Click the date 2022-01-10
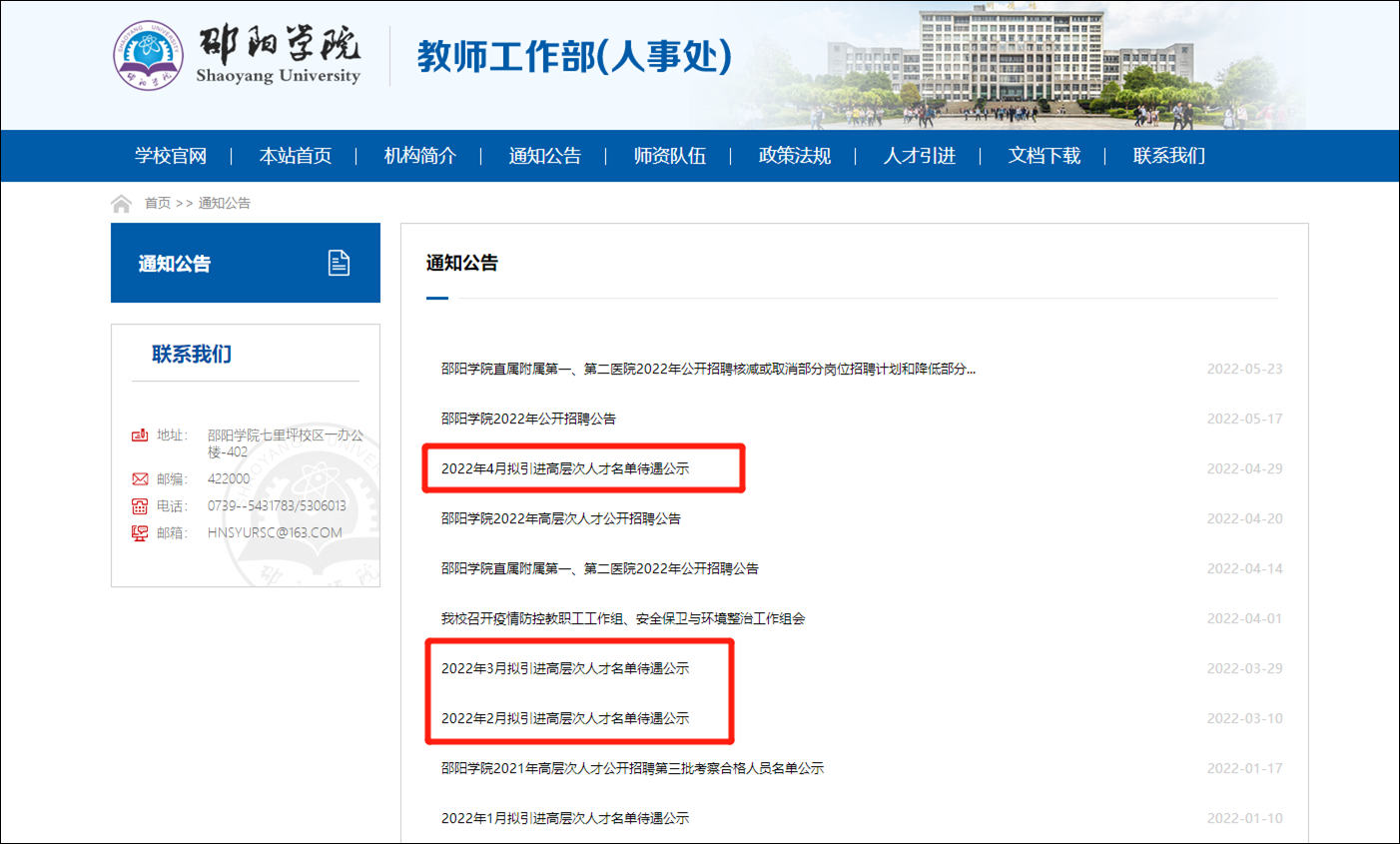The height and width of the screenshot is (844, 1400). [x=1244, y=818]
